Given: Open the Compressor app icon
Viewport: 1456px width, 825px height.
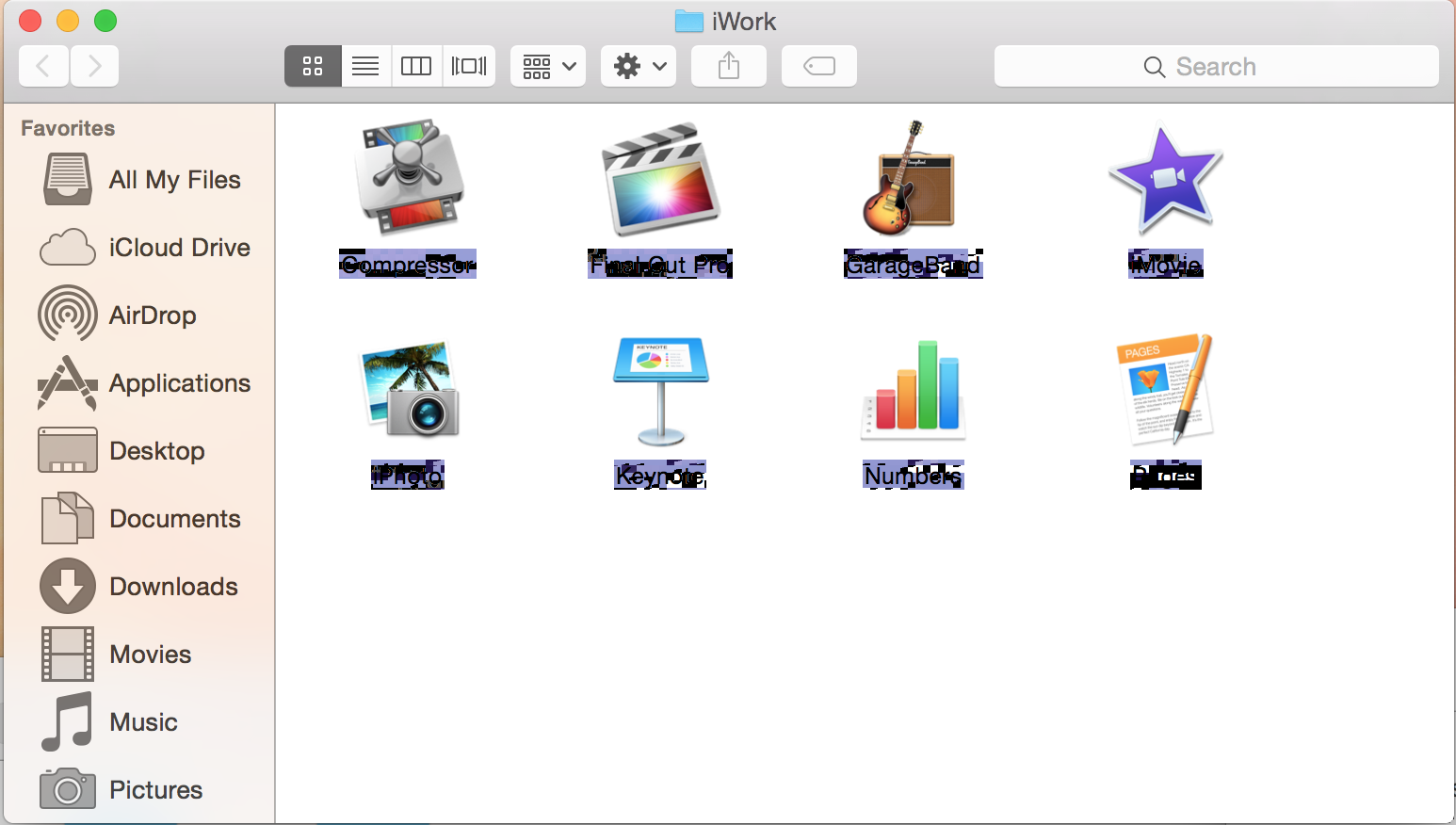Looking at the screenshot, I should (409, 176).
